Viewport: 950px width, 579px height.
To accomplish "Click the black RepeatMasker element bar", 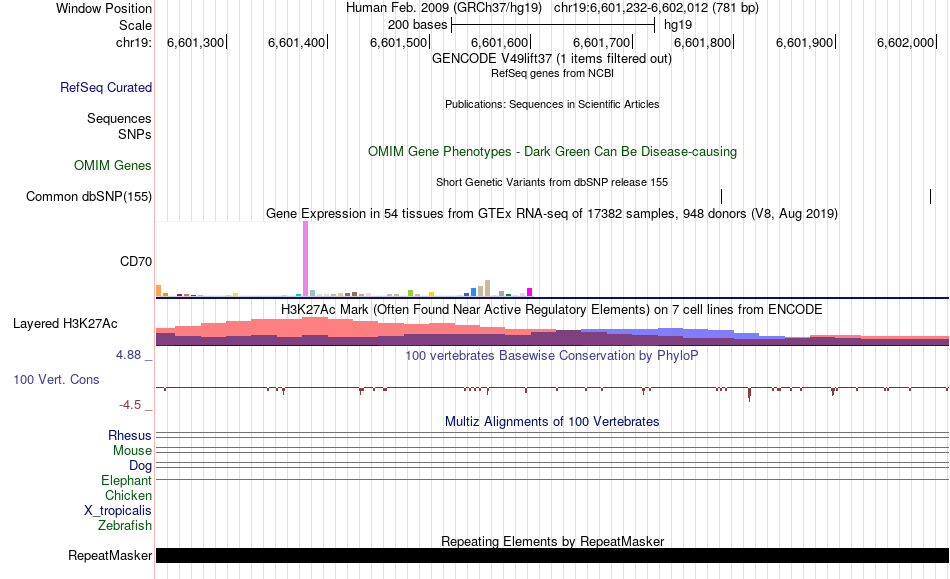I will (x=552, y=555).
